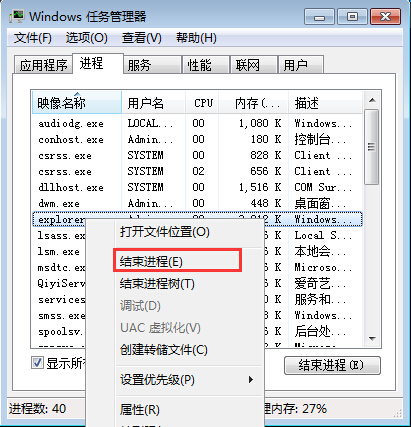Sort by the 用户名 column header

[x=153, y=103]
